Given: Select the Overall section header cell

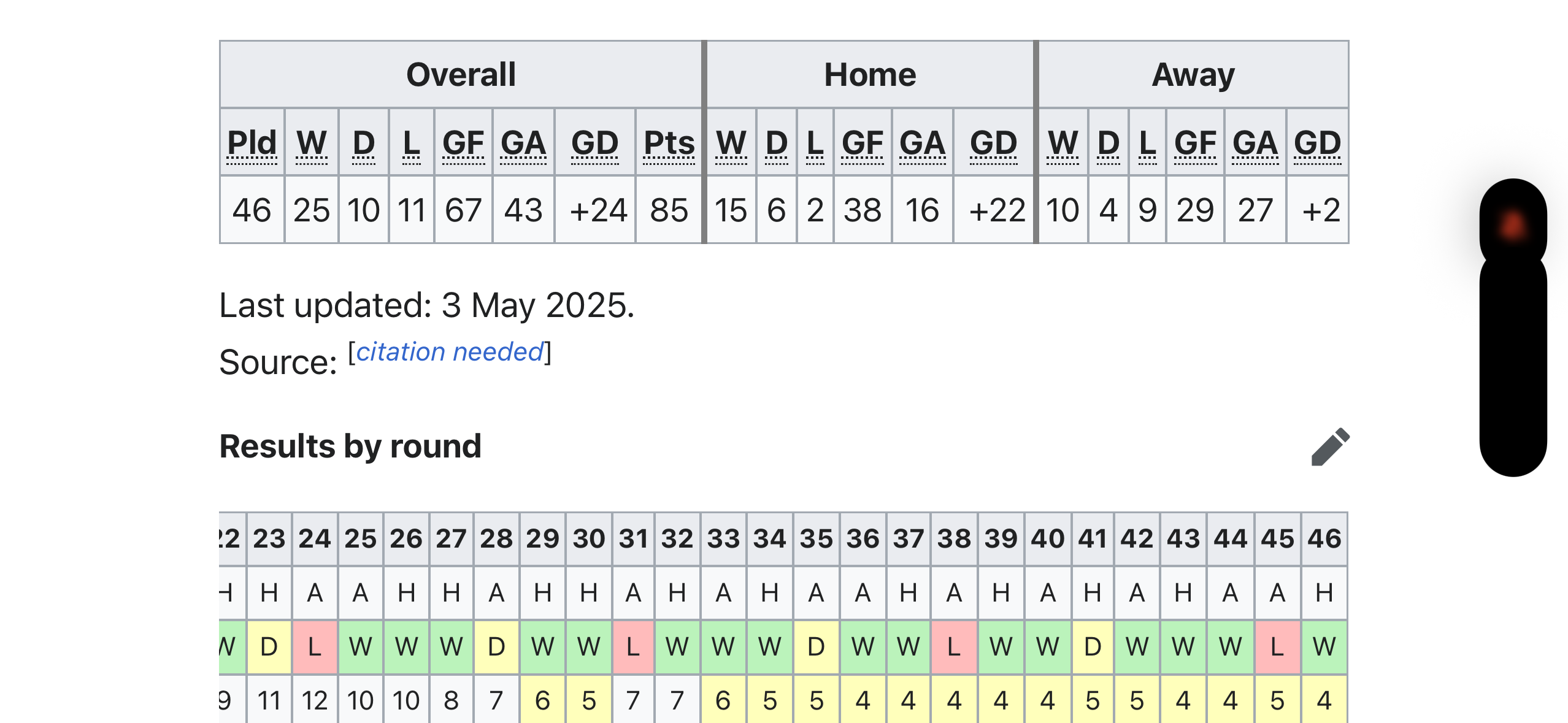Looking at the screenshot, I should click(461, 75).
